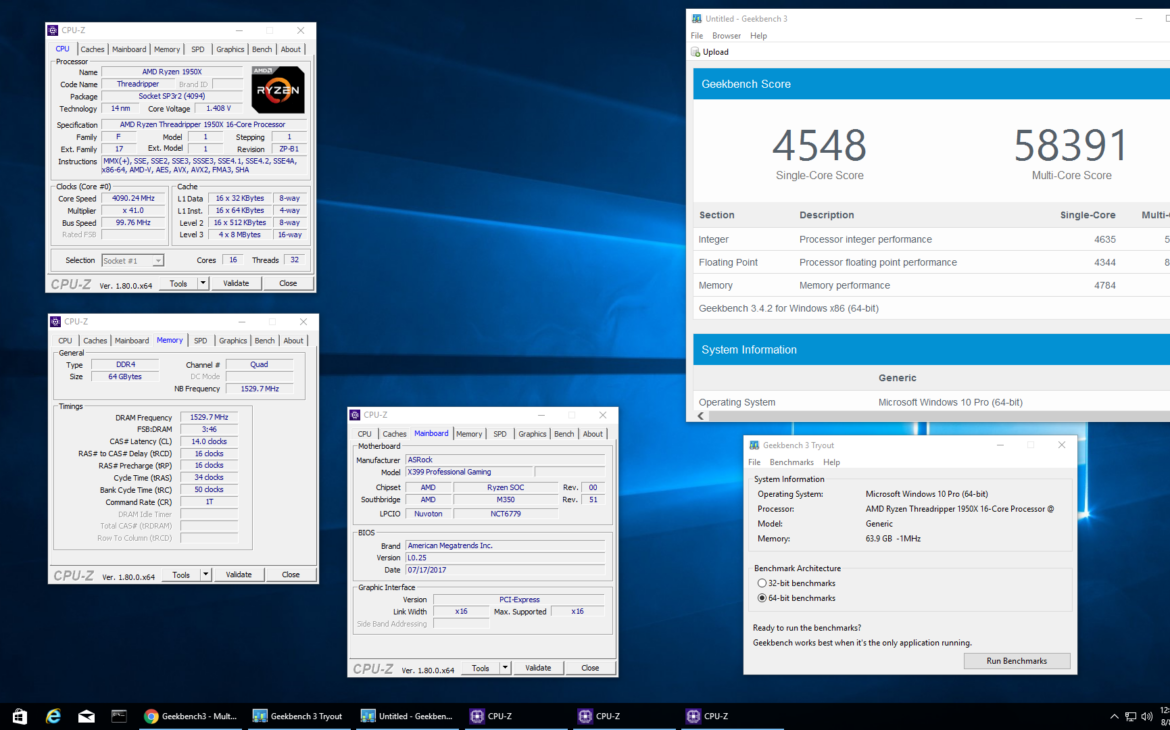Open Command Prompt from the taskbar
The width and height of the screenshot is (1170, 730).
coord(120,716)
